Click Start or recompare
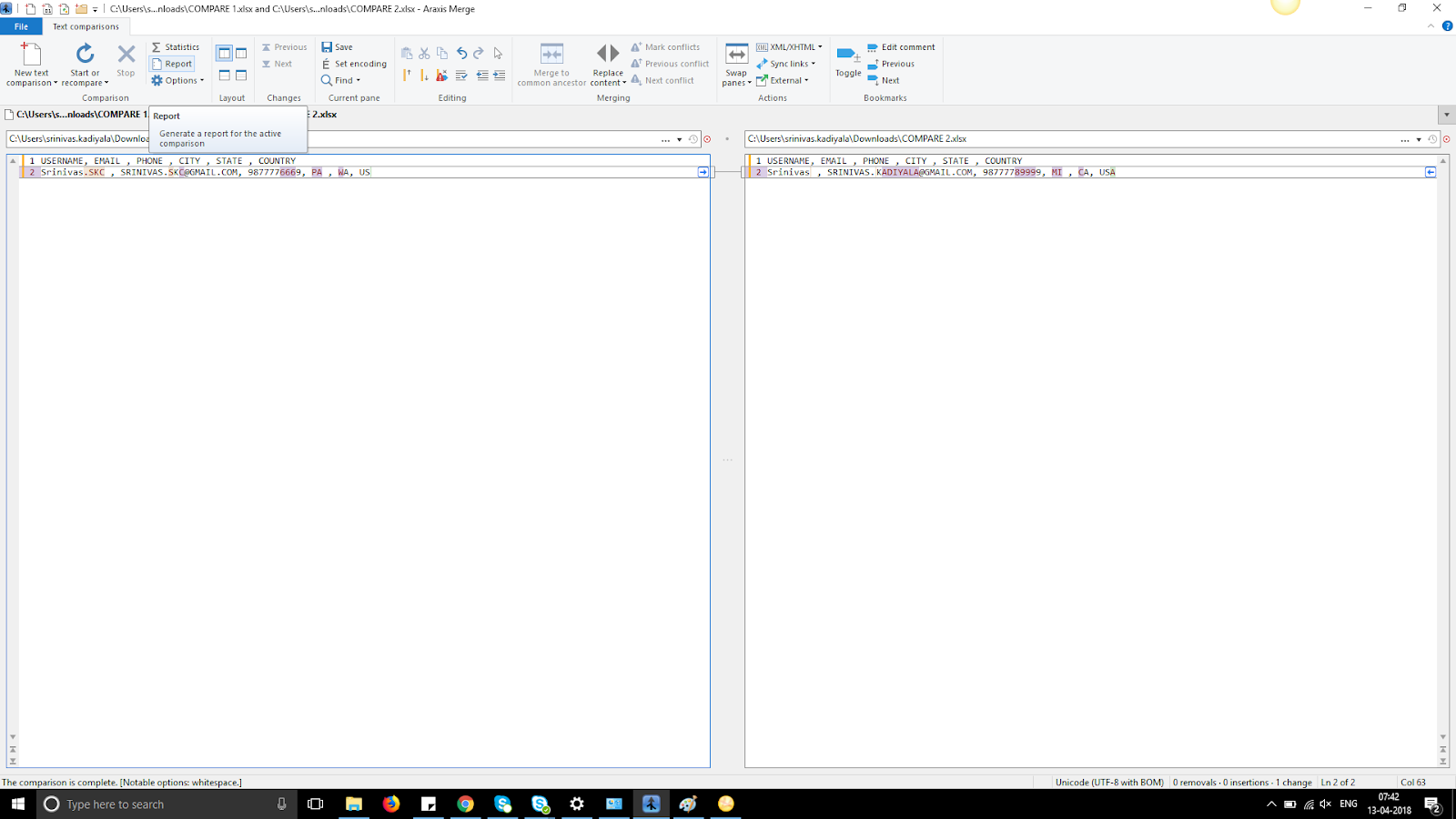 [85, 65]
